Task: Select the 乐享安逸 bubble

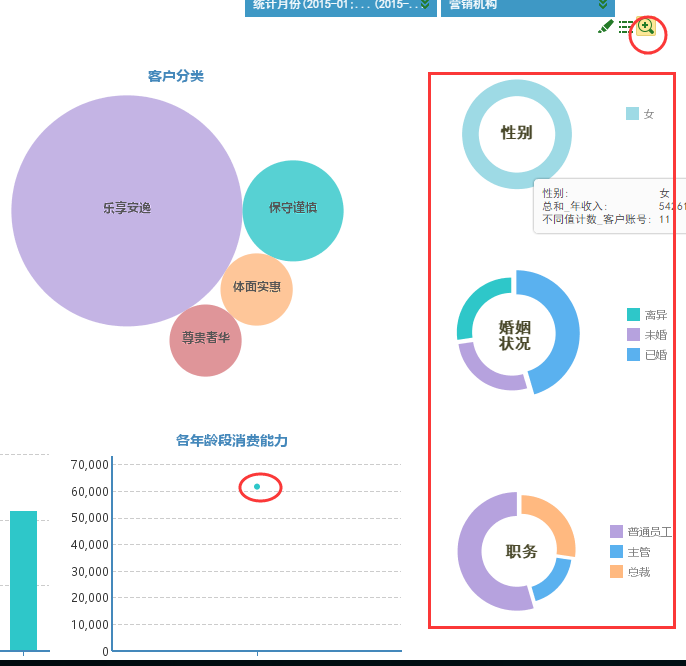Action: pyautogui.click(x=127, y=210)
